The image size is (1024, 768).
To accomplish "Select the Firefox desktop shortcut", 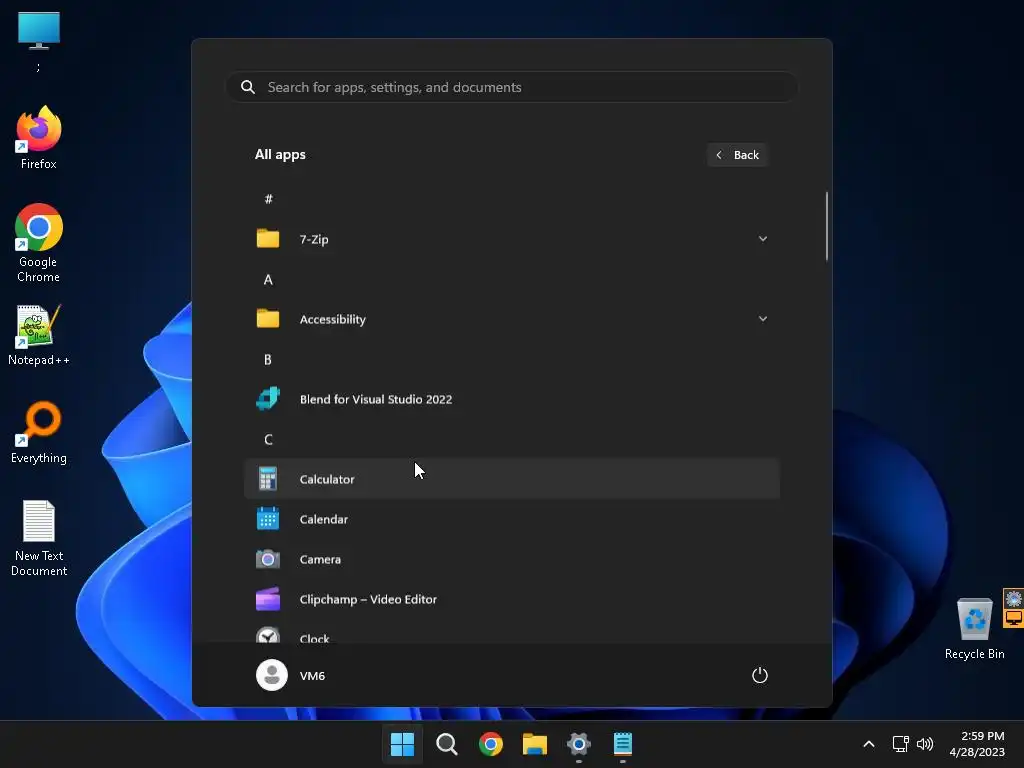I will [x=39, y=137].
